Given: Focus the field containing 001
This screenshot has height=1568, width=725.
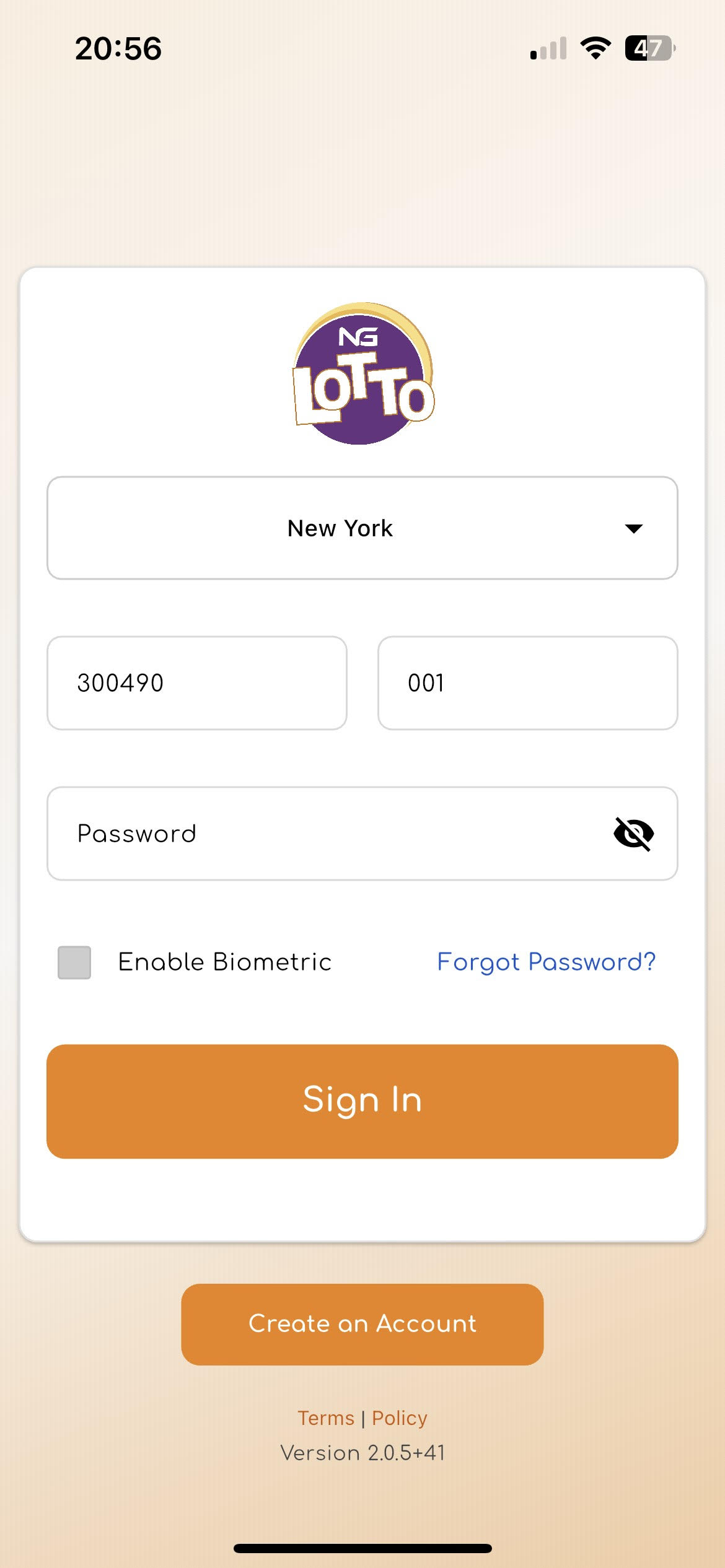Looking at the screenshot, I should [527, 683].
